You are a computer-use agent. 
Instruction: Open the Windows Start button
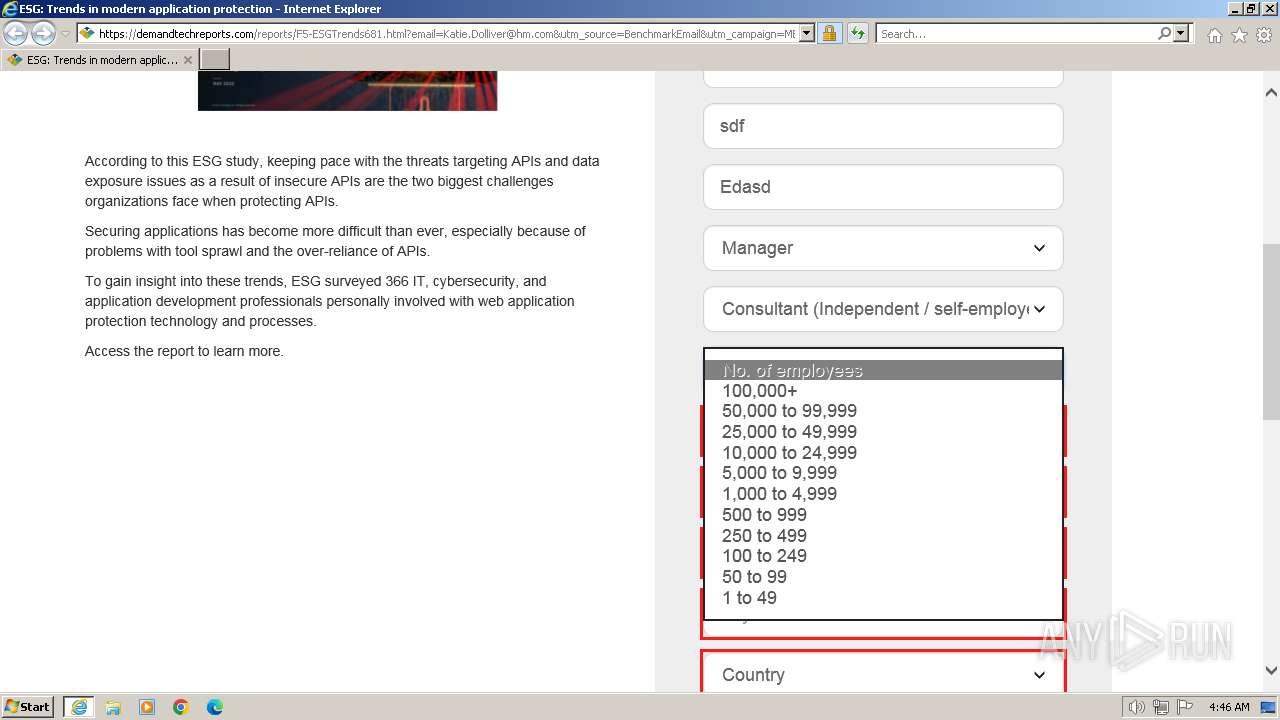pyautogui.click(x=28, y=707)
